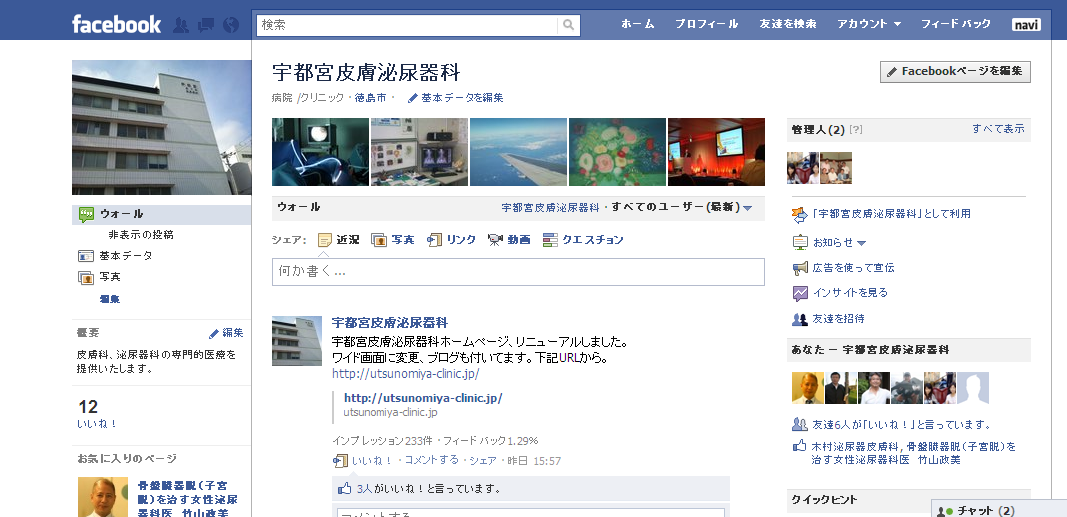The image size is (1067, 517).
Task: Open the messages icon in top bar
Action: point(206,25)
